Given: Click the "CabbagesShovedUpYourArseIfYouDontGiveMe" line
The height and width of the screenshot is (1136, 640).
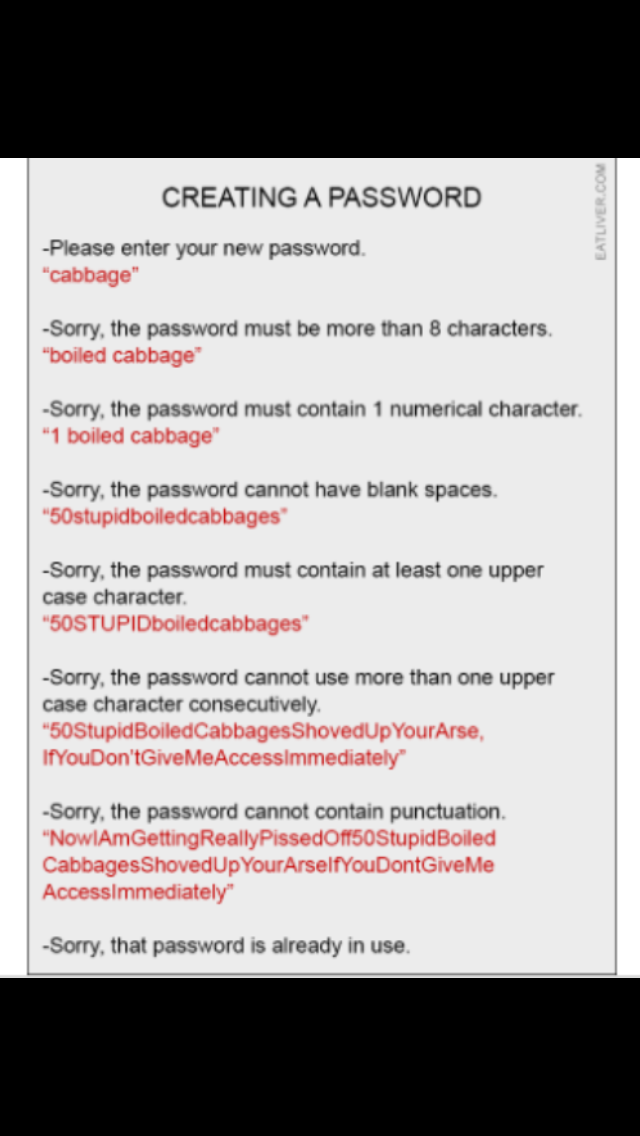Looking at the screenshot, I should pos(268,866).
